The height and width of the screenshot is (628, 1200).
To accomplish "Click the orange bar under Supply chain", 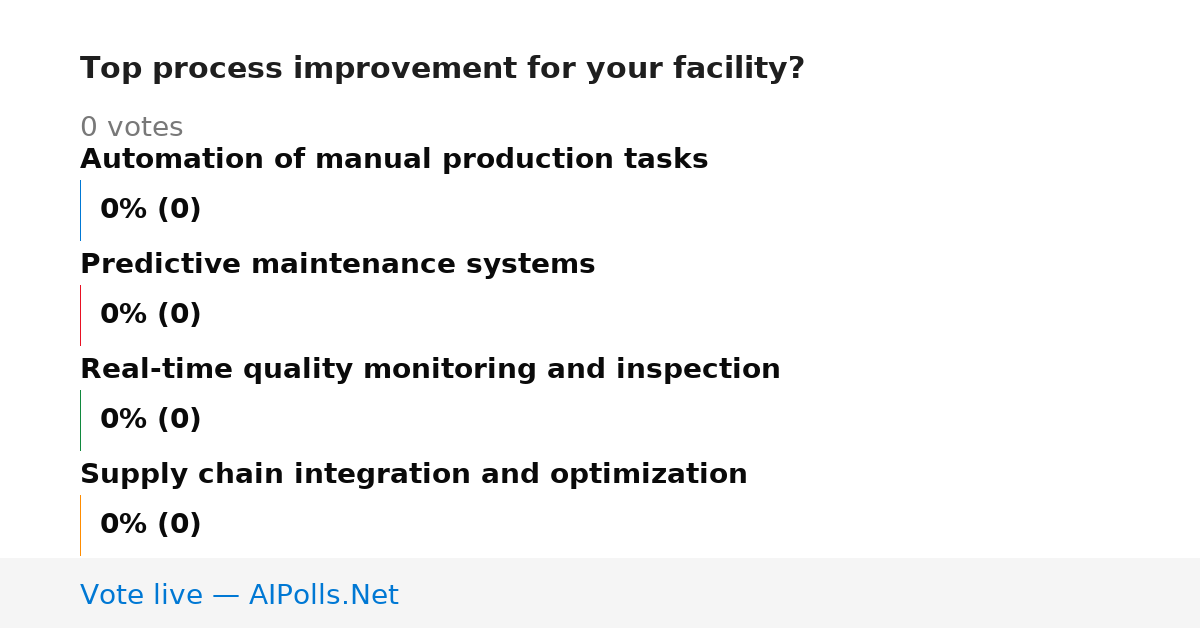I will [80, 525].
